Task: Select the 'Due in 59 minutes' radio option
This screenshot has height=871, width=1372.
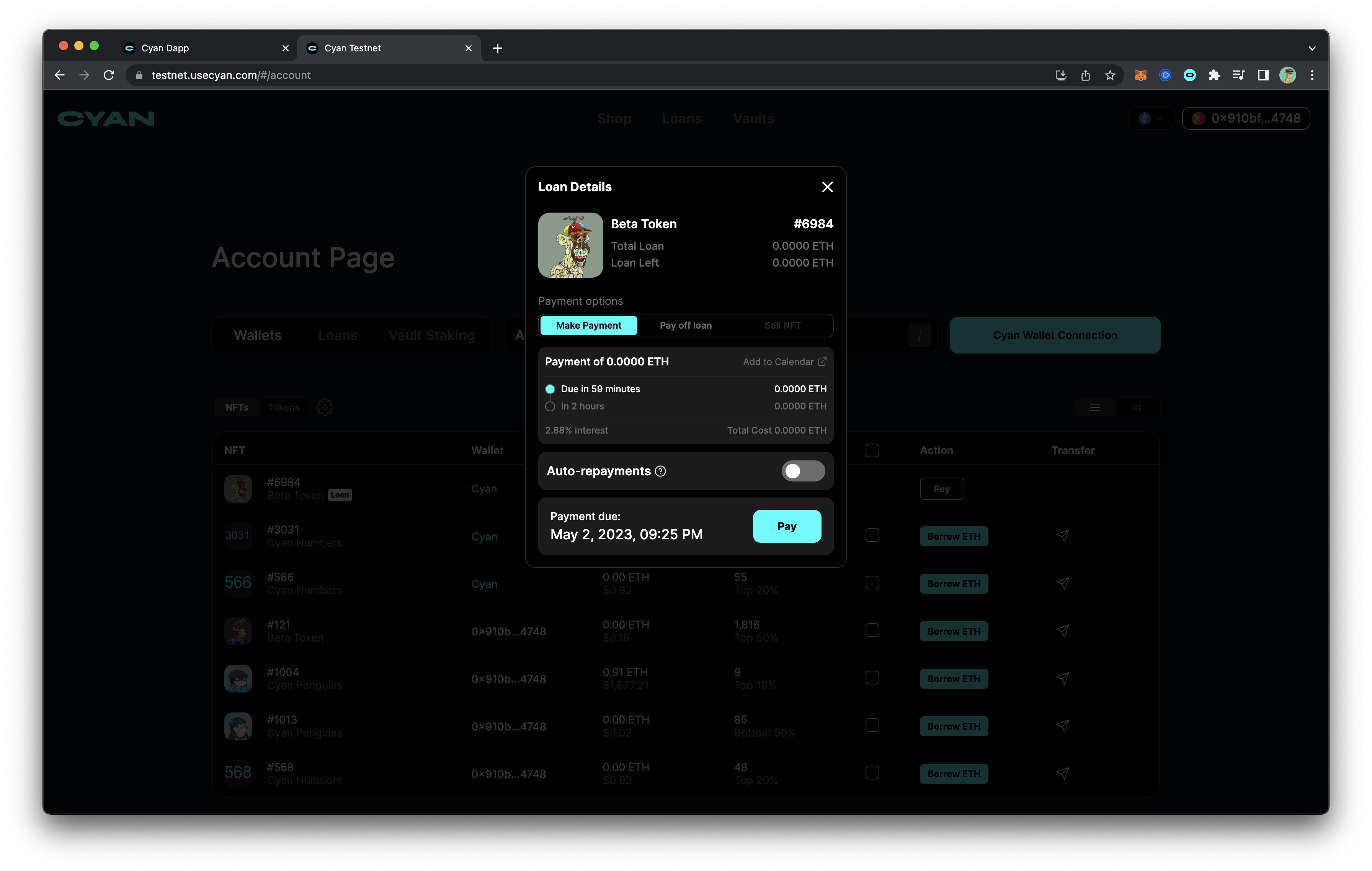Action: [x=550, y=389]
